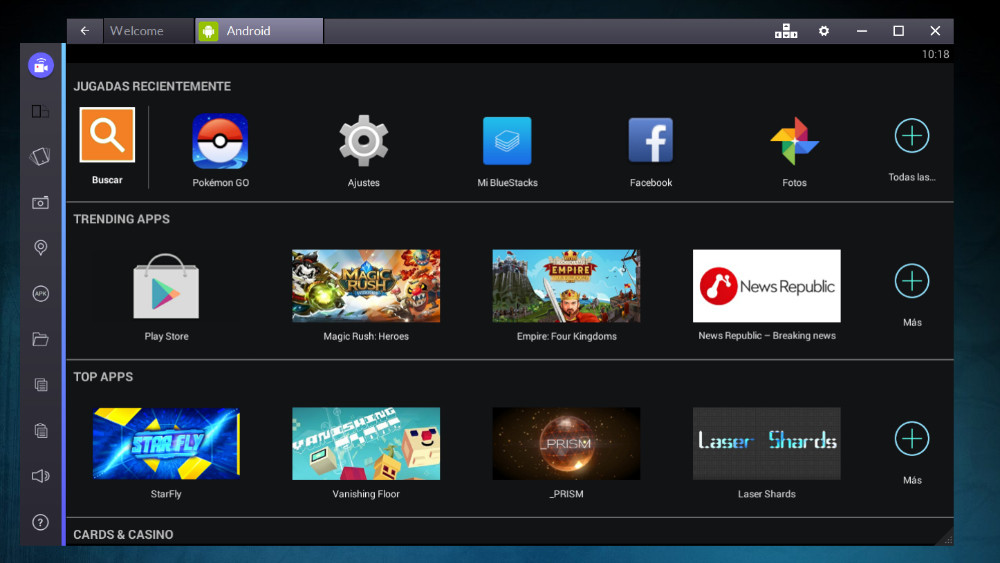Click the Laser Shards label text

tap(767, 494)
